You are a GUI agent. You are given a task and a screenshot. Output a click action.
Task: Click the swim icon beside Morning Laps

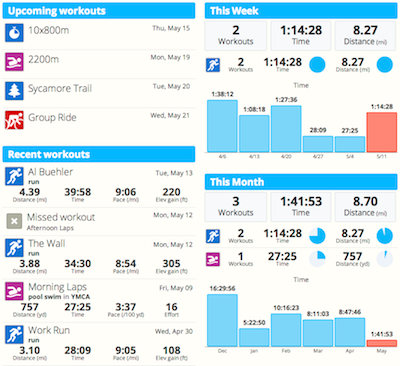[14, 291]
